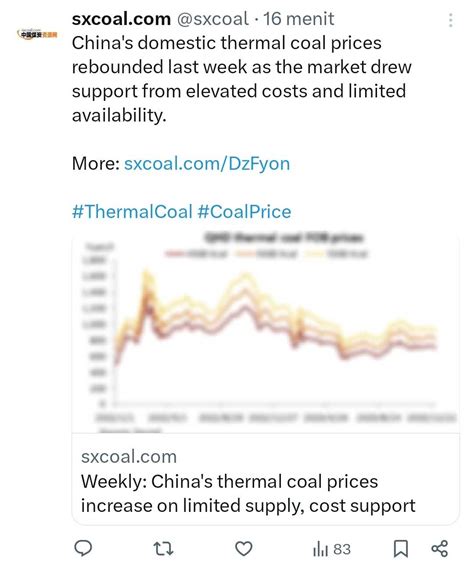The height and width of the screenshot is (572, 474).
Task: Open the reply comment icon
Action: click(83, 548)
